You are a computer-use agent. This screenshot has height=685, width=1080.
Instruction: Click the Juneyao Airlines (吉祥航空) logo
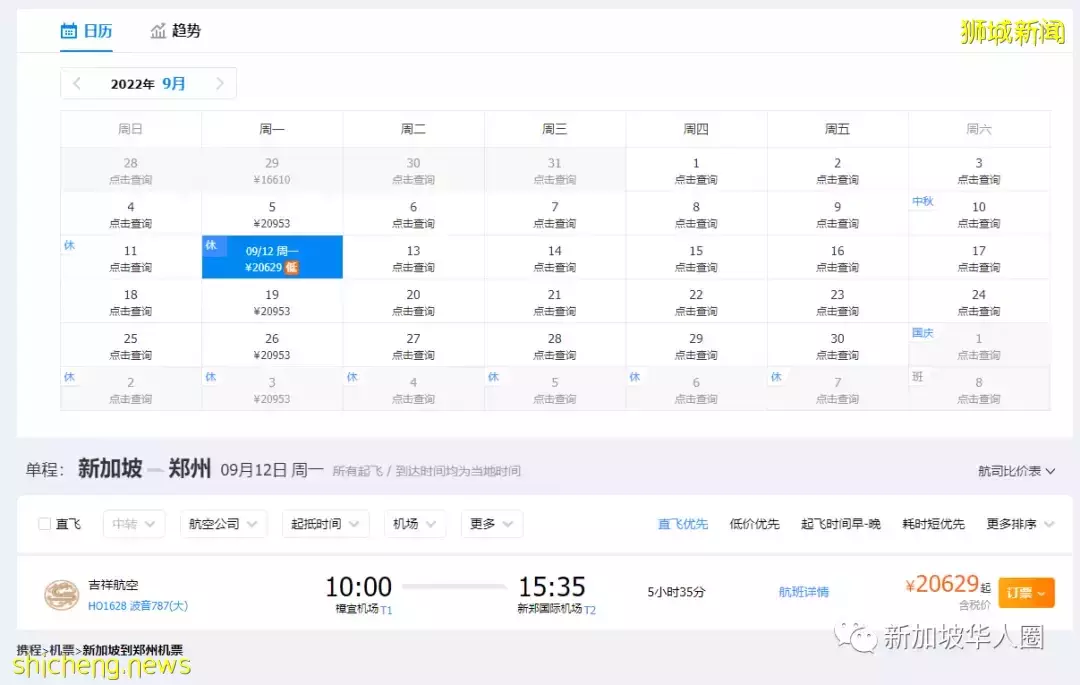click(63, 592)
